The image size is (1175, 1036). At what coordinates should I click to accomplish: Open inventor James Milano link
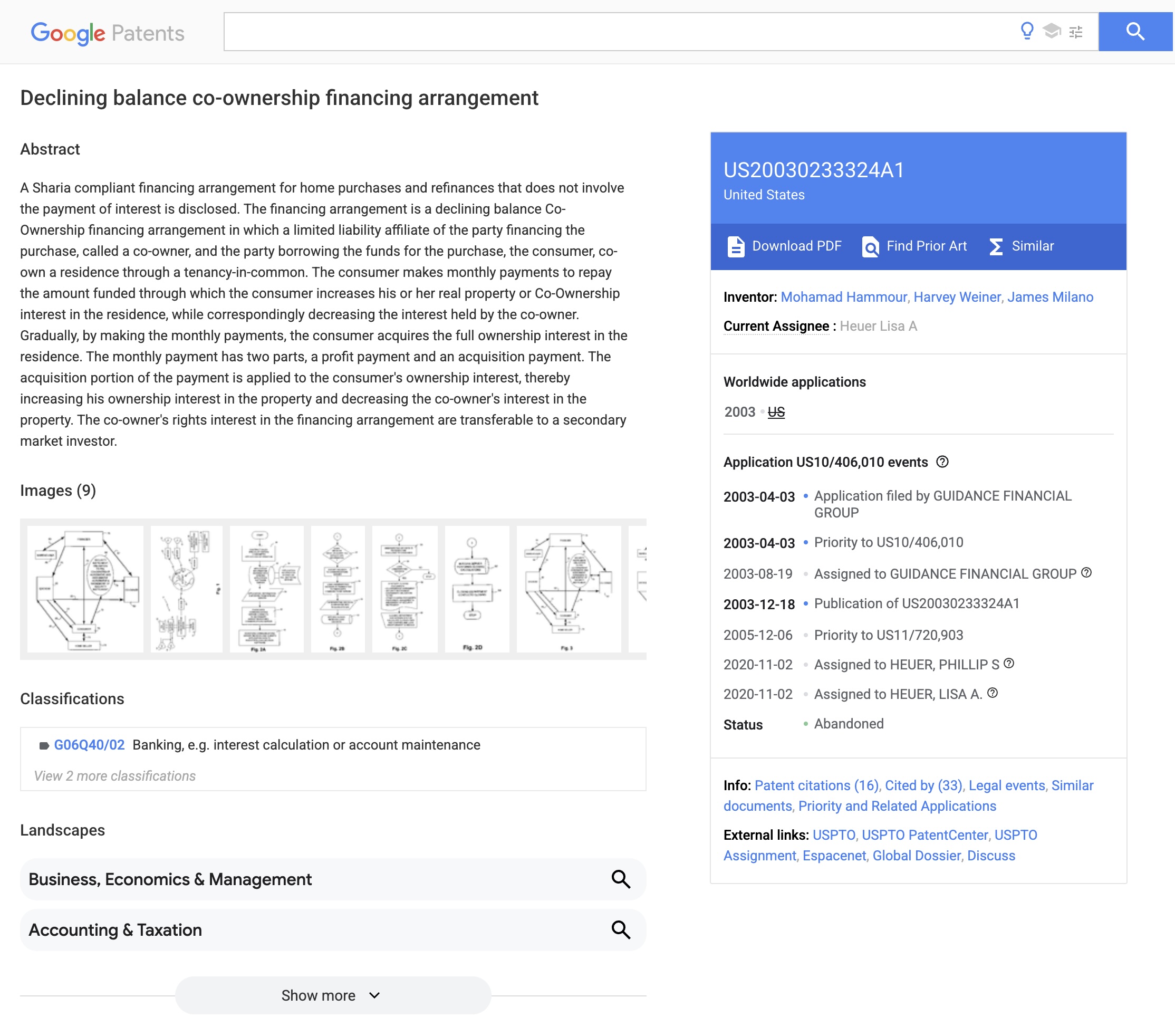point(1050,296)
